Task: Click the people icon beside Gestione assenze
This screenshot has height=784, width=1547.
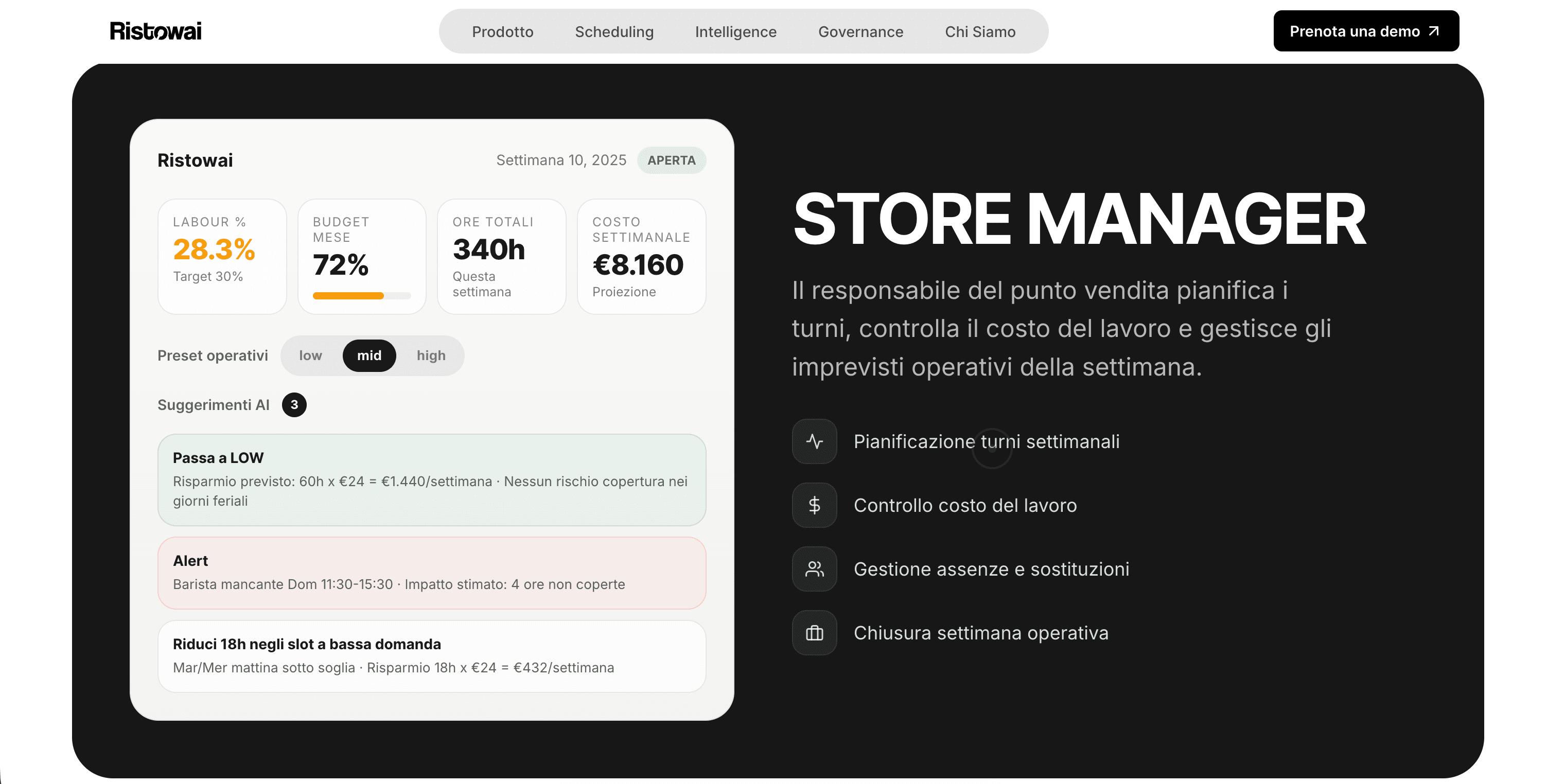Action: (814, 568)
